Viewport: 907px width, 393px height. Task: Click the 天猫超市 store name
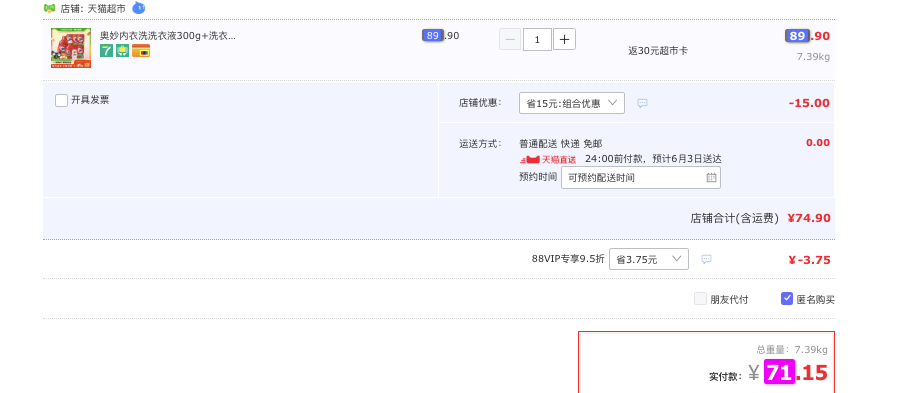(x=106, y=9)
